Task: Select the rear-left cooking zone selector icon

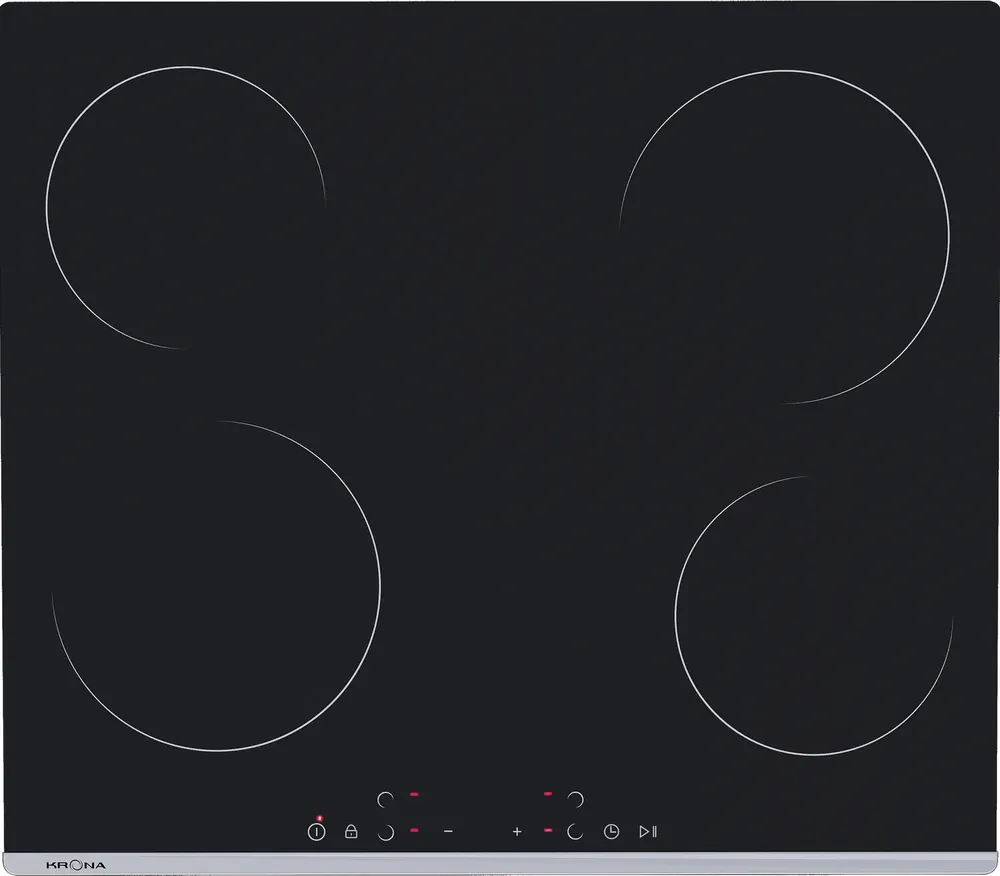Action: 386,799
